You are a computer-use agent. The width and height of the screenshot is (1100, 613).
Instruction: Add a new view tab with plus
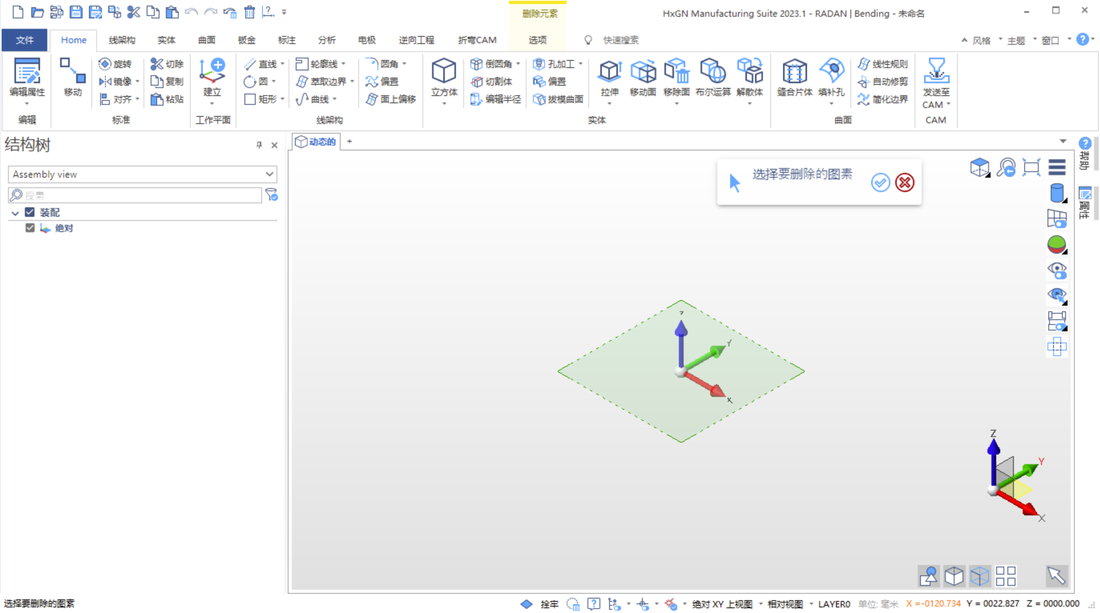[x=349, y=142]
